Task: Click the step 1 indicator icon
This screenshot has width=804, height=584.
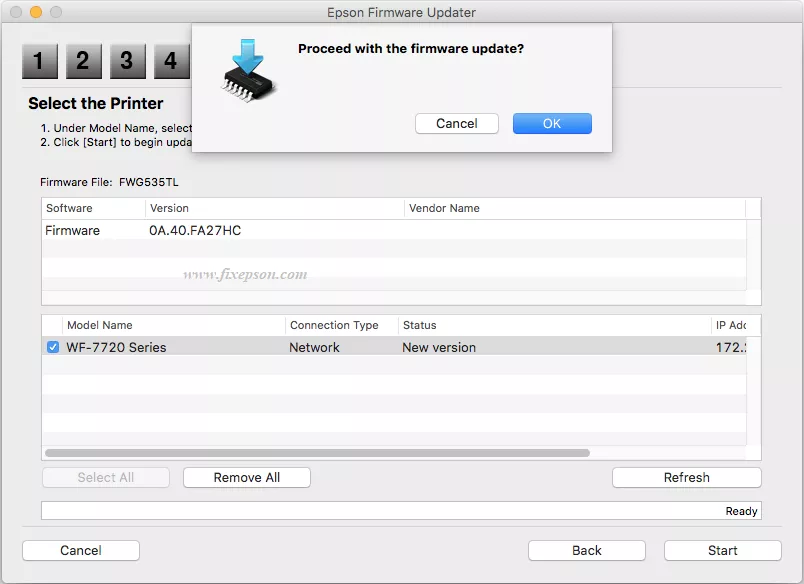Action: 38,62
